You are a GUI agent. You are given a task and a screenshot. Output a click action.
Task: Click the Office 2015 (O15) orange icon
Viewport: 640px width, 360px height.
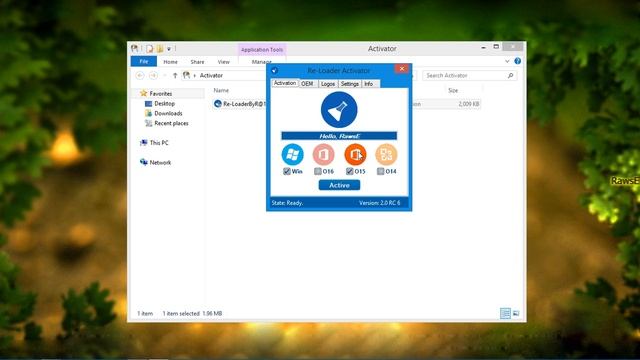pyautogui.click(x=355, y=154)
